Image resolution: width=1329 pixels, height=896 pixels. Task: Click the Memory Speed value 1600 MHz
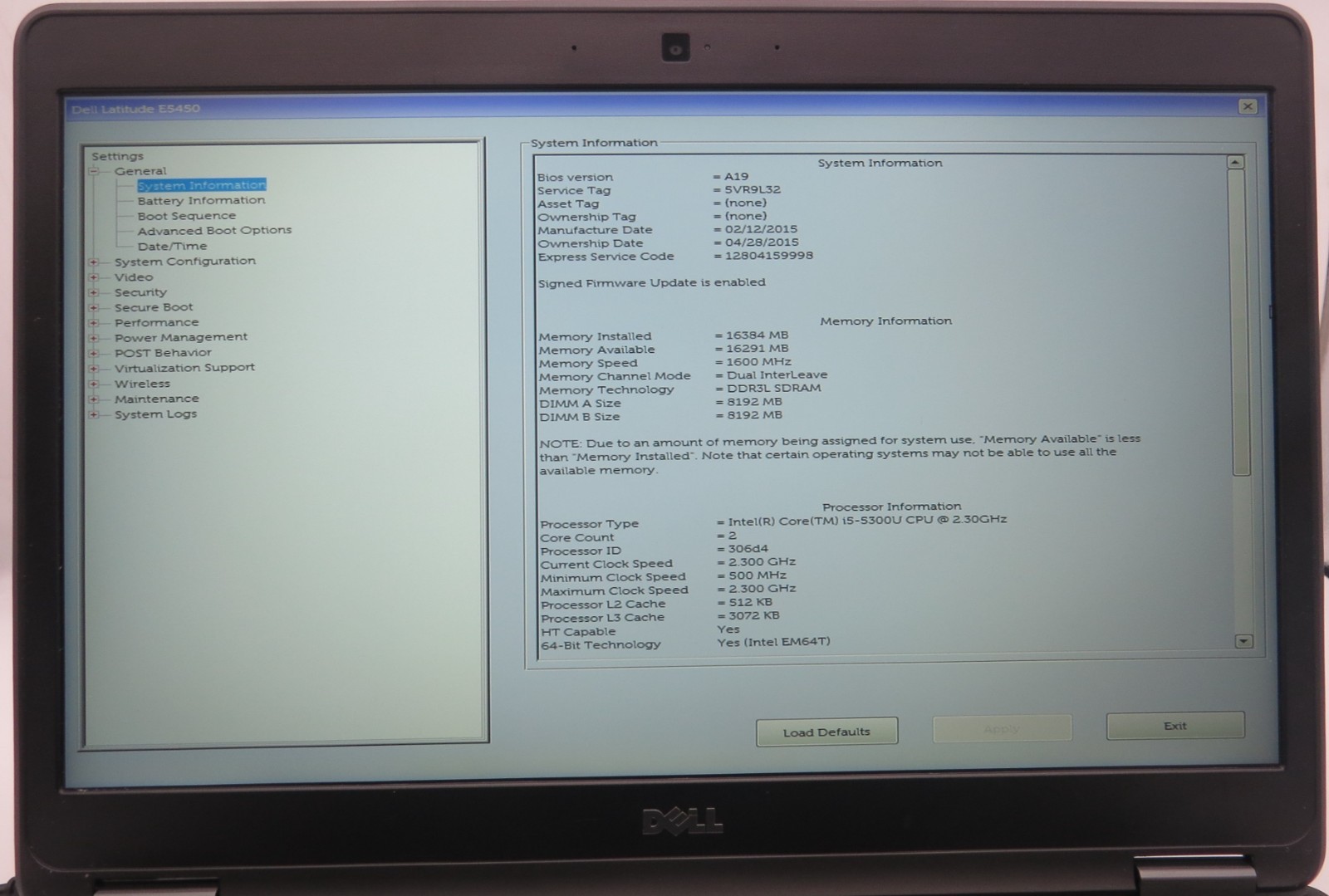[x=759, y=362]
